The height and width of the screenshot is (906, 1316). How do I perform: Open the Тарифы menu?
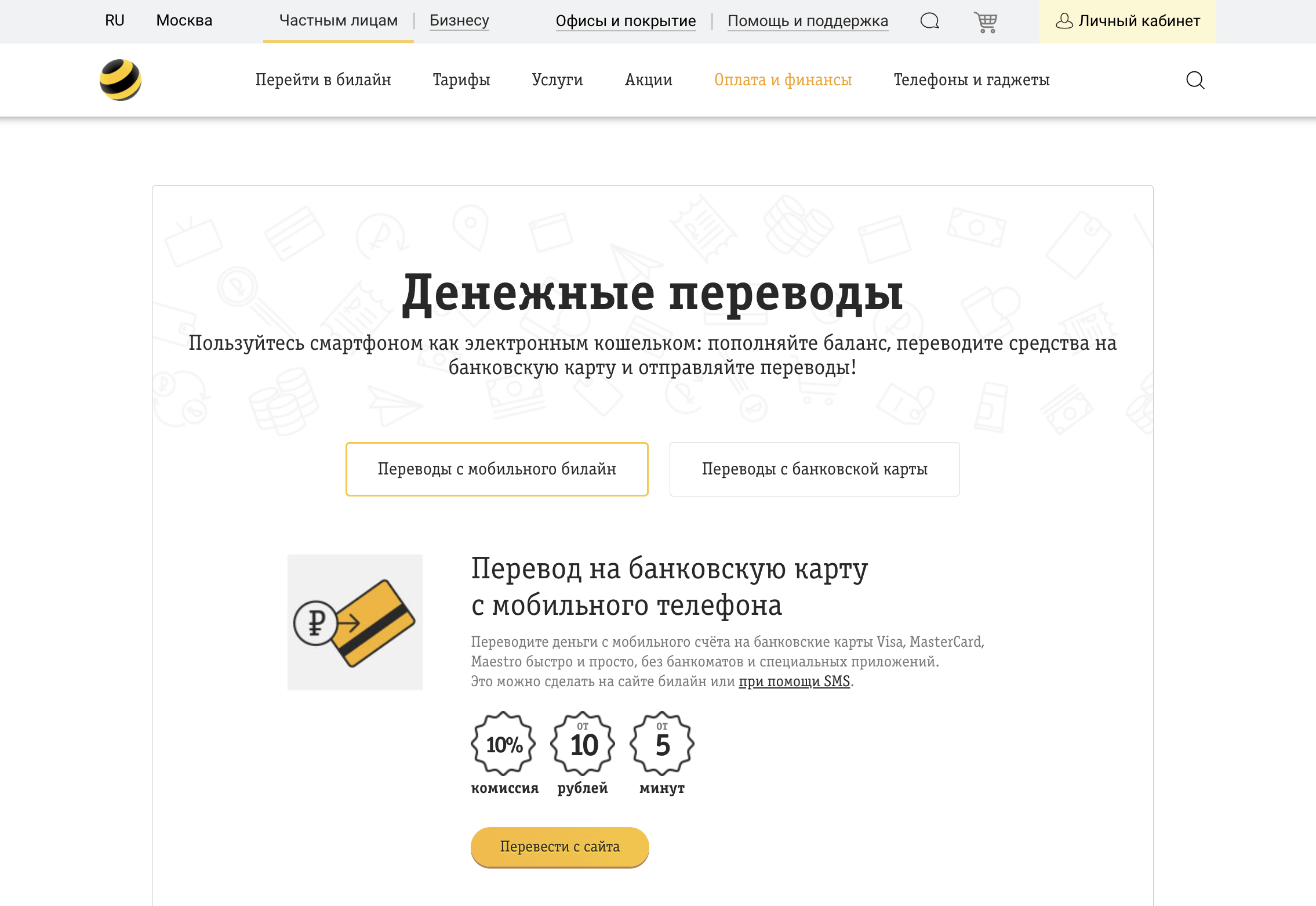(461, 80)
